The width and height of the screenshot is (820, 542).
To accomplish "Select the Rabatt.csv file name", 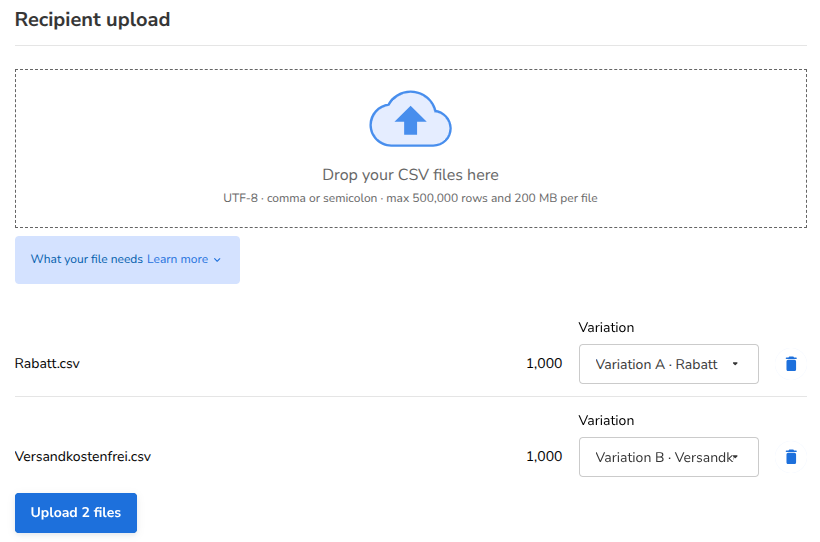I will tap(47, 364).
